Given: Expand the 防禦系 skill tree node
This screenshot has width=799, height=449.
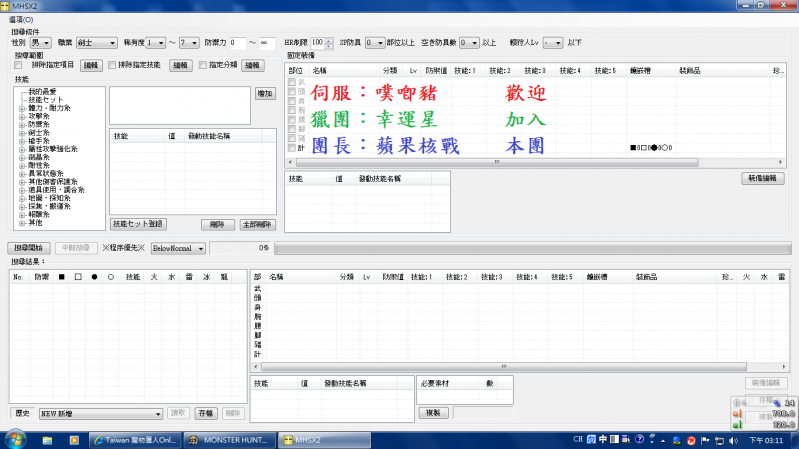Looking at the screenshot, I should pyautogui.click(x=22, y=125).
